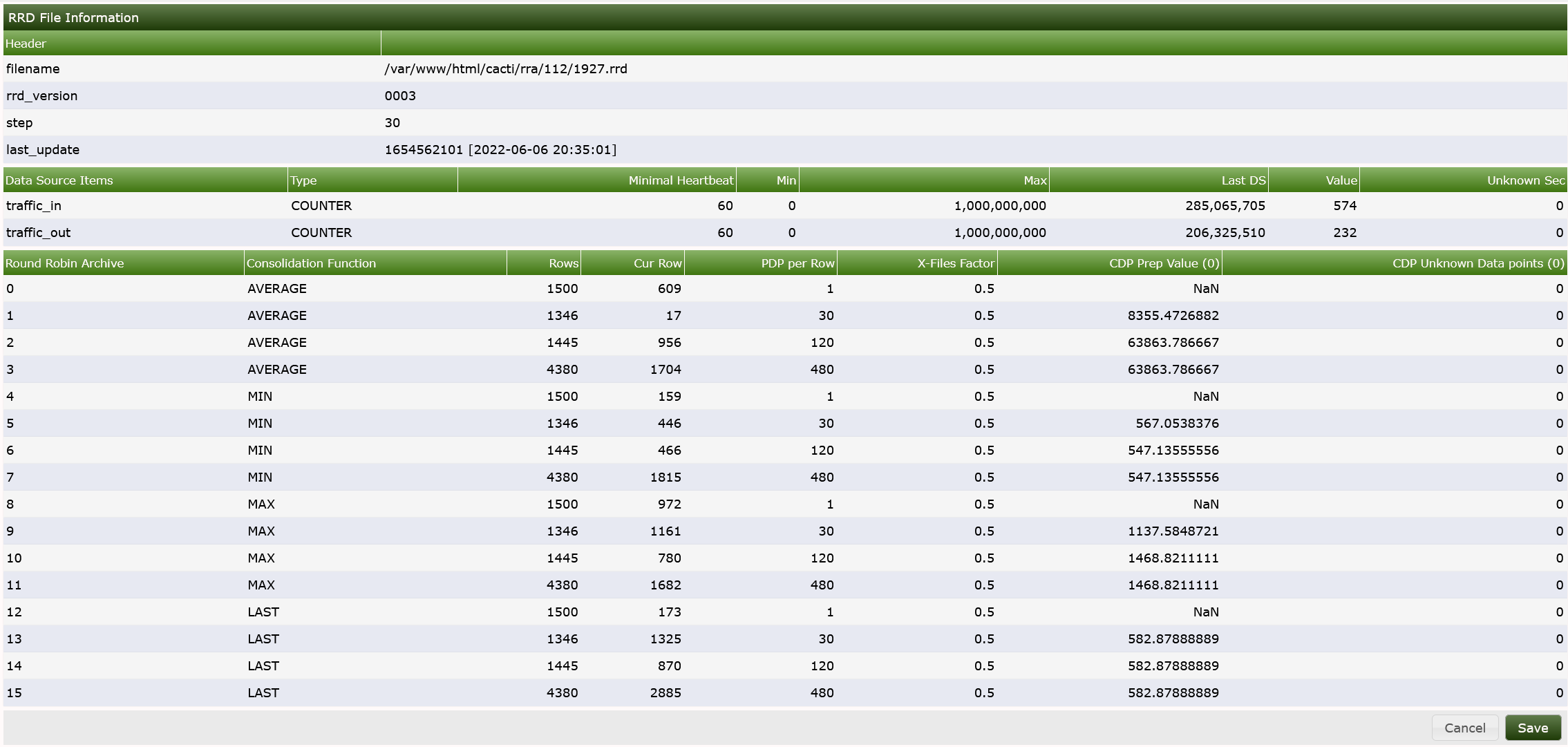This screenshot has height=747, width=1568.
Task: Click the X-Files Factor column header
Action: coord(917,263)
